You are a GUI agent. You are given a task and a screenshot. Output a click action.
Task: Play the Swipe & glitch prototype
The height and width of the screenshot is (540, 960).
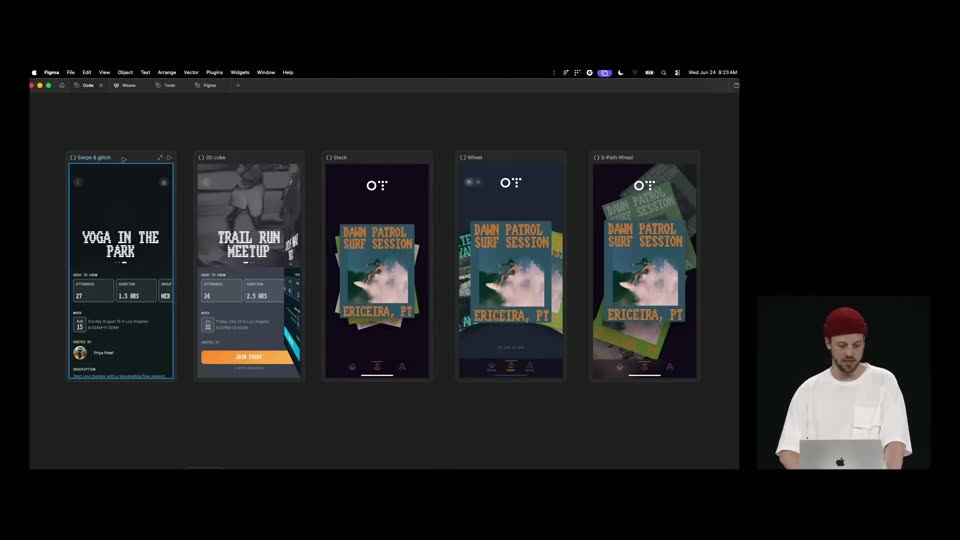click(170, 157)
